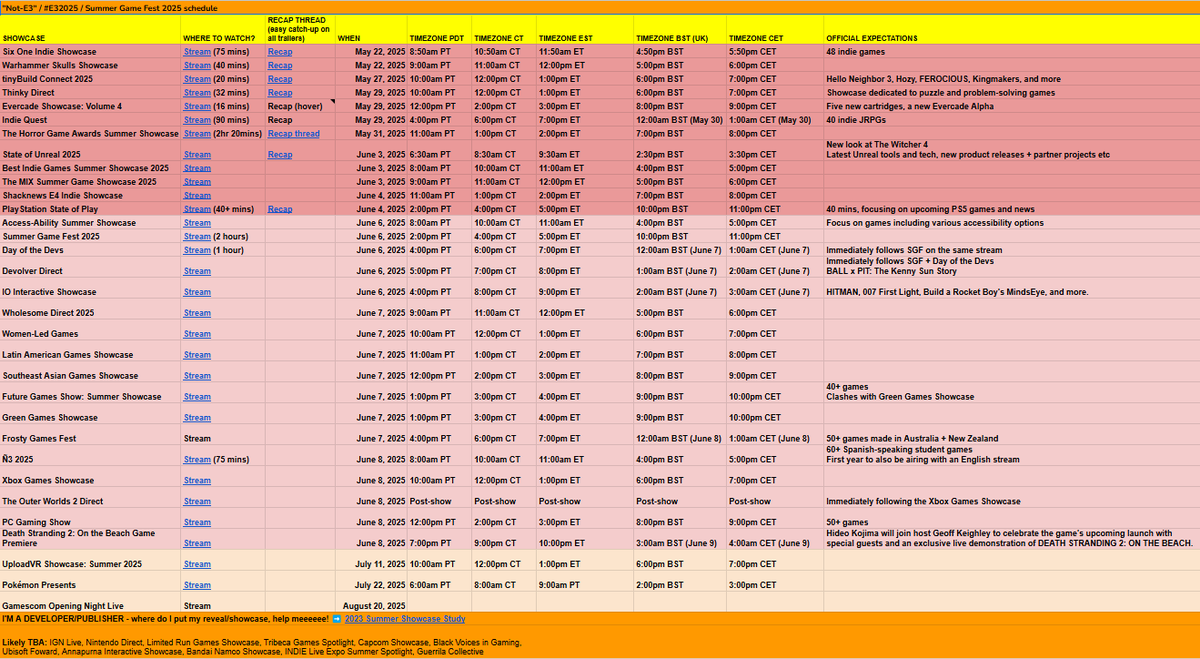
Task: Open the Day of the Devs Stream link
Action: [197, 250]
